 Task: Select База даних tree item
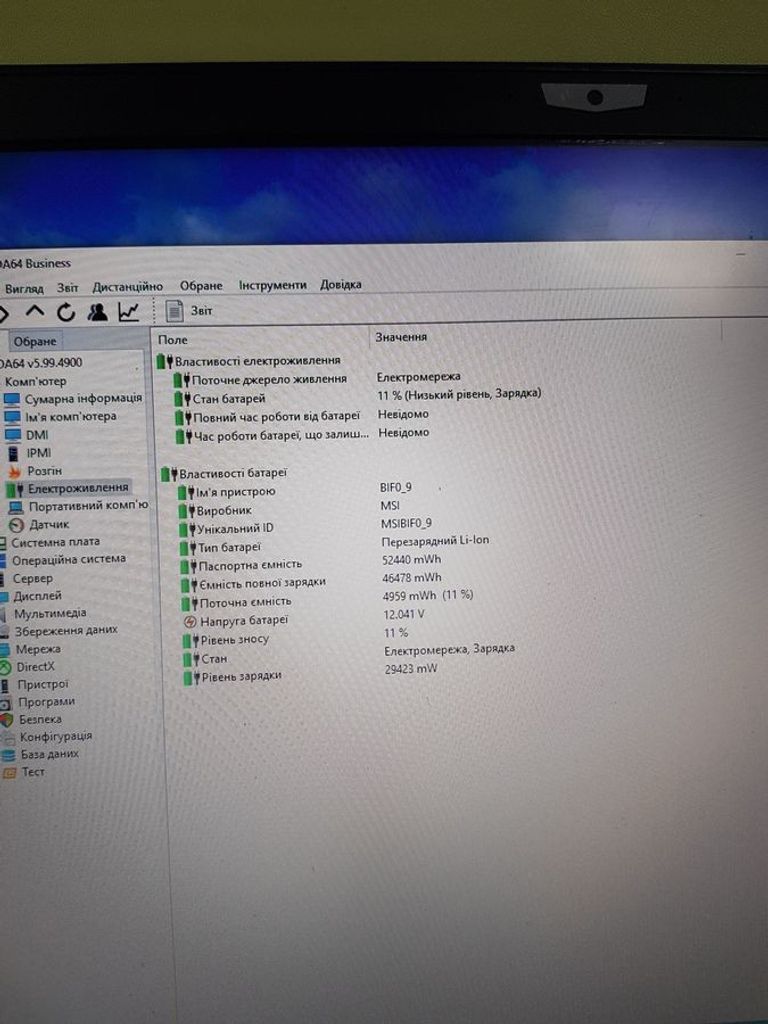tap(40, 754)
